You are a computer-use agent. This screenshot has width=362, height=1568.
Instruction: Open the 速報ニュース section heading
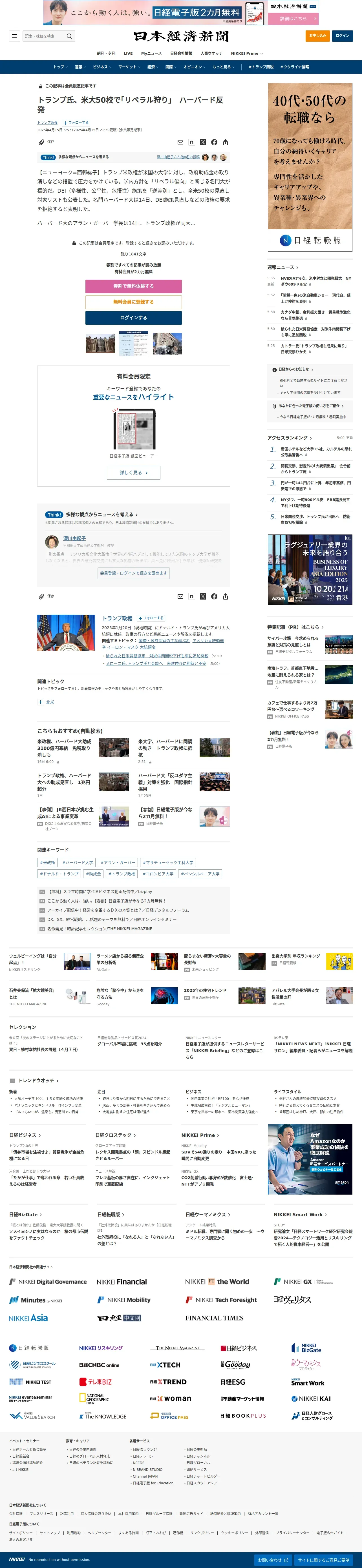pos(283,267)
